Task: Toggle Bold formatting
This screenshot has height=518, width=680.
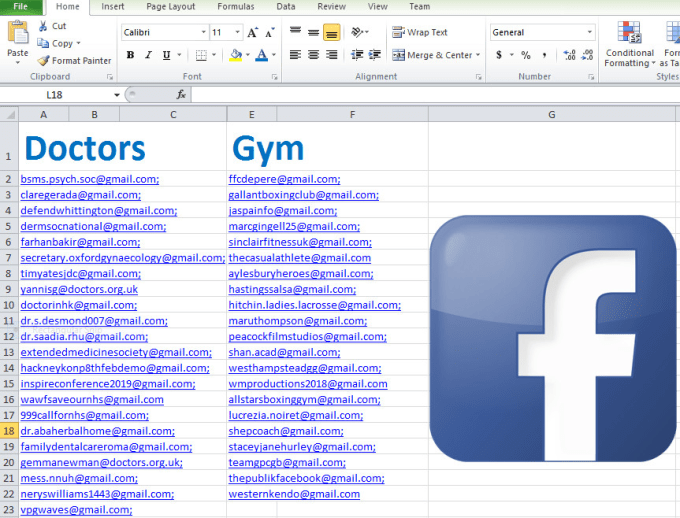Action: tap(131, 55)
